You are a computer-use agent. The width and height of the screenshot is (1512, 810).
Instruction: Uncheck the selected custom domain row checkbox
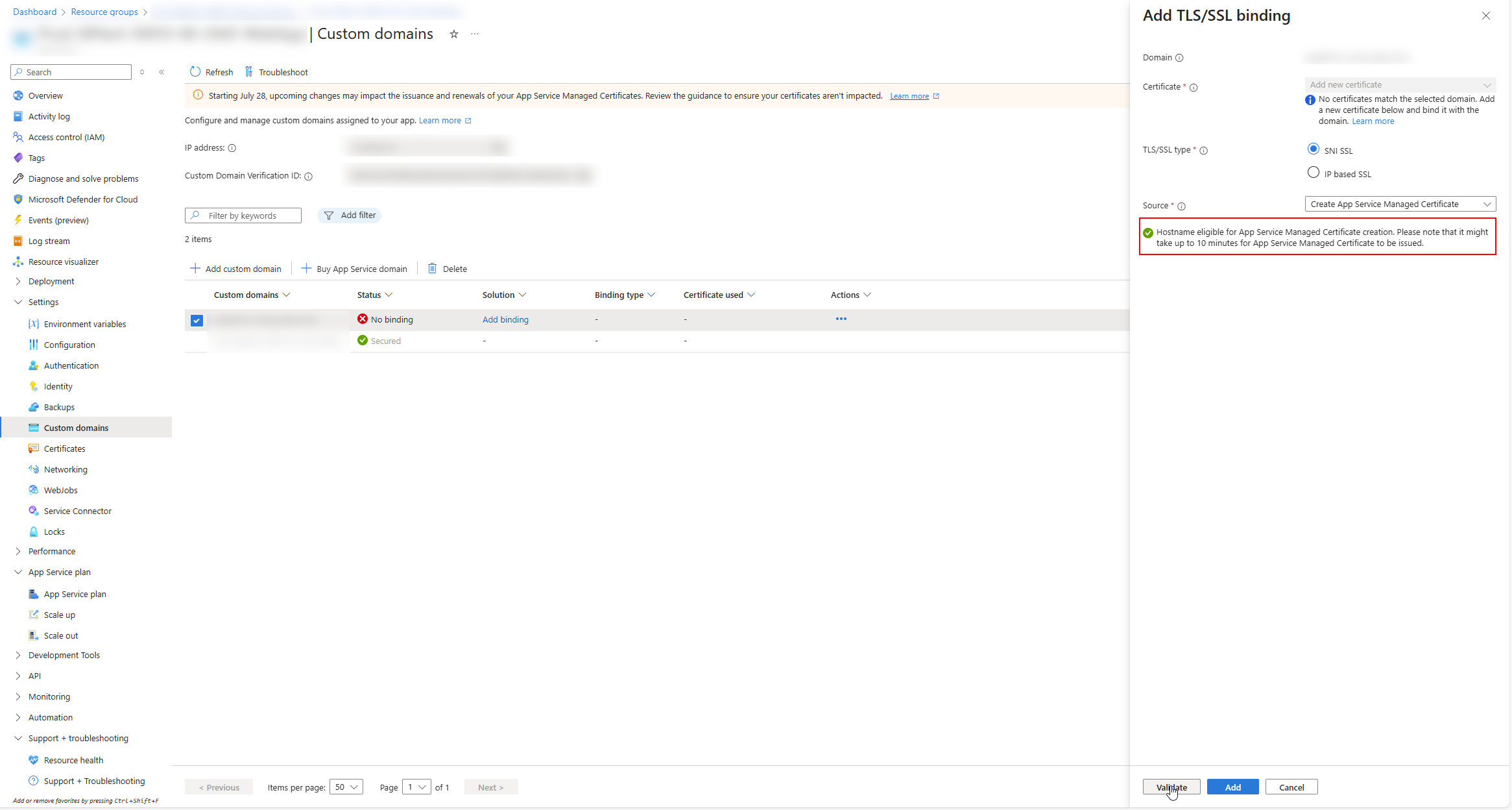(197, 320)
